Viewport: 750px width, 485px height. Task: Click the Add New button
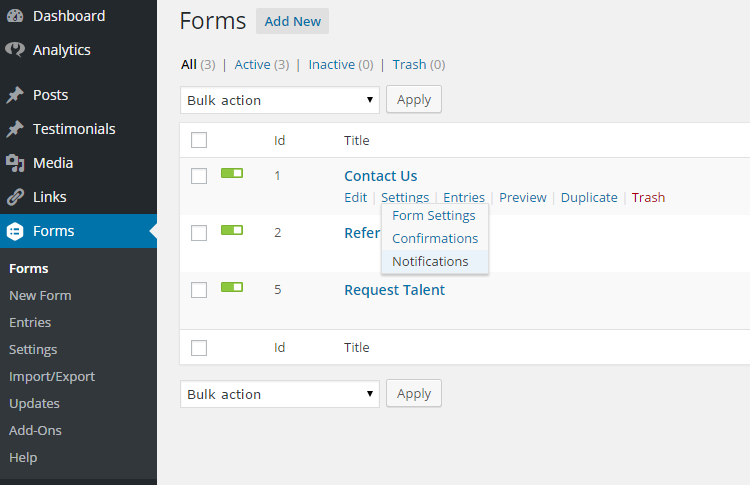click(292, 21)
